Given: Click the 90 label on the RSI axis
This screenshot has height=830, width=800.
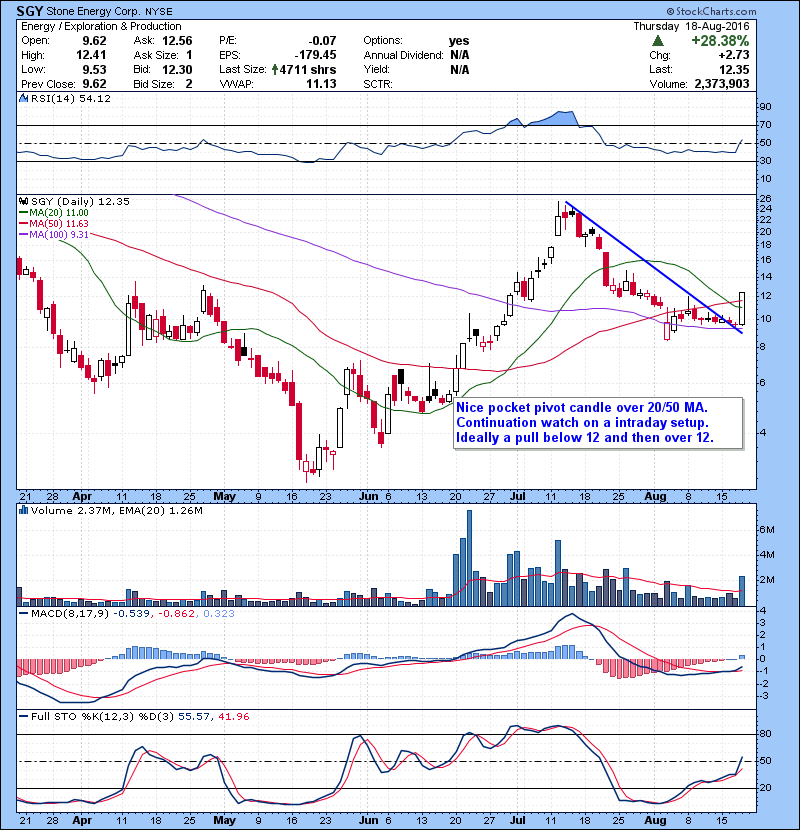Looking at the screenshot, I should (765, 106).
